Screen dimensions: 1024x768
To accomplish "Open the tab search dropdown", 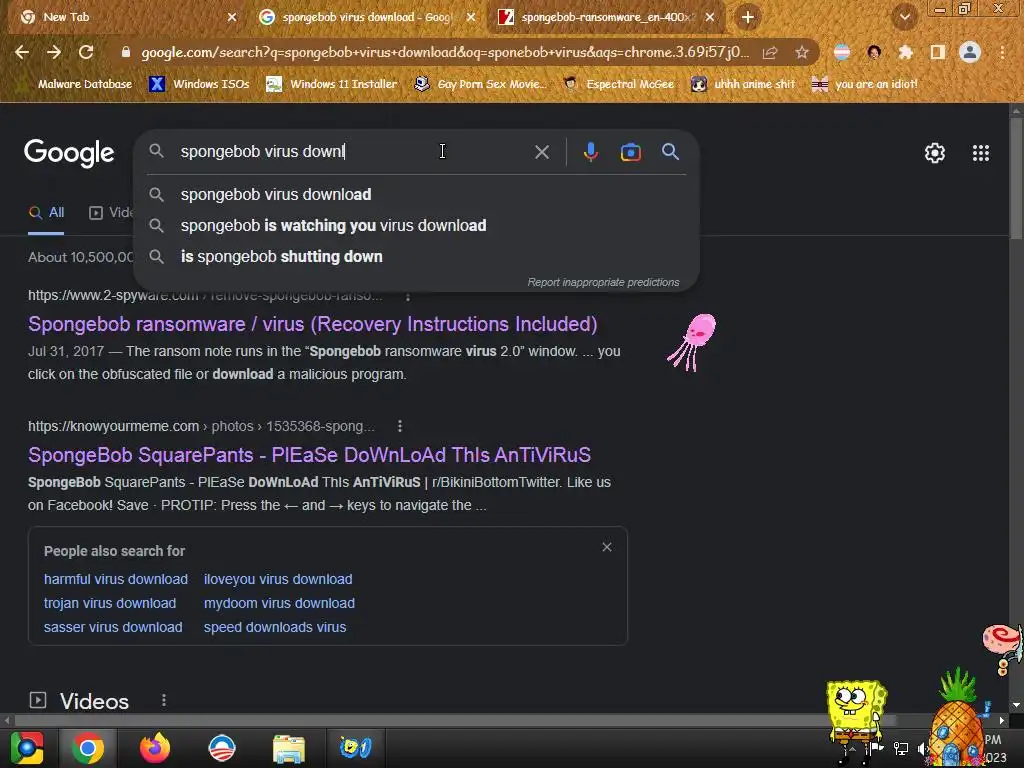I will [x=905, y=17].
